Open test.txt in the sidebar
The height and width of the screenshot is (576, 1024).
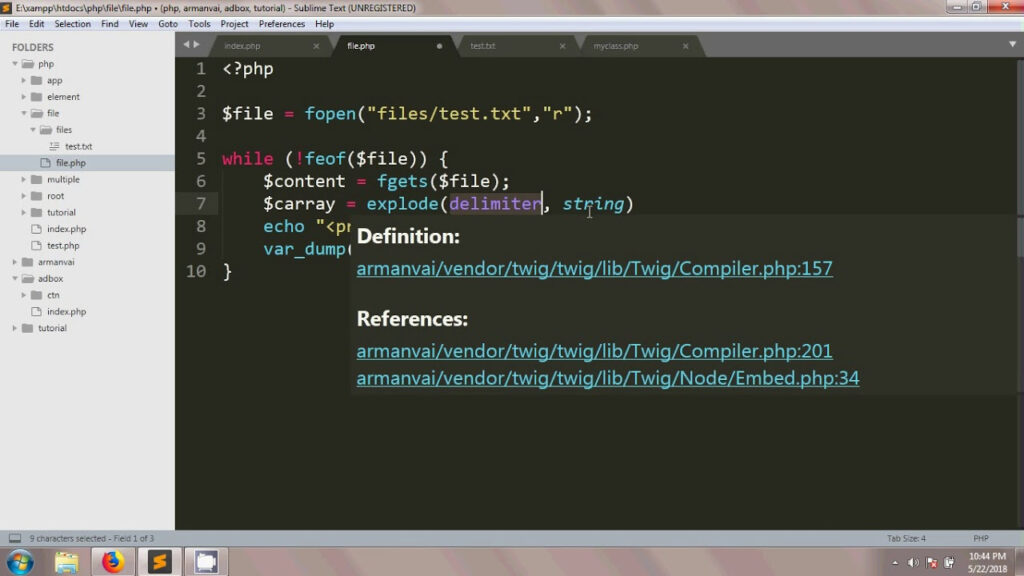coord(78,146)
